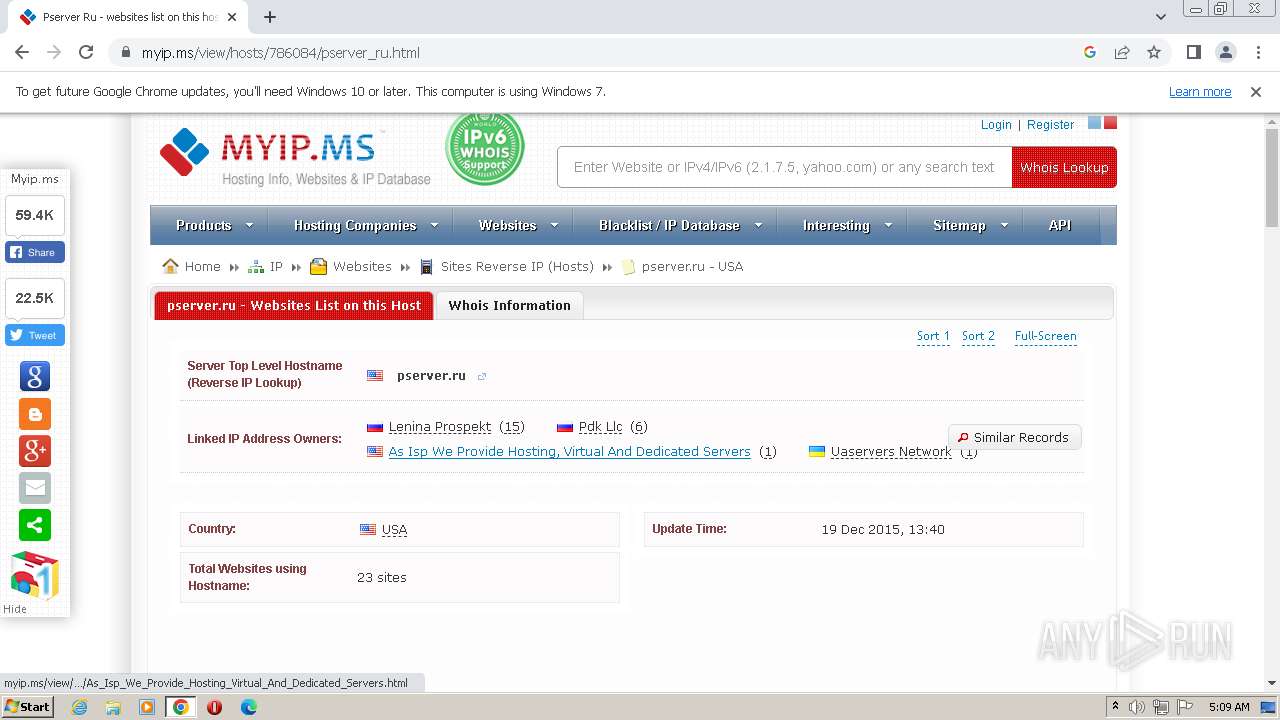Show hidden system tray icons
The width and height of the screenshot is (1280, 720).
[x=1115, y=707]
